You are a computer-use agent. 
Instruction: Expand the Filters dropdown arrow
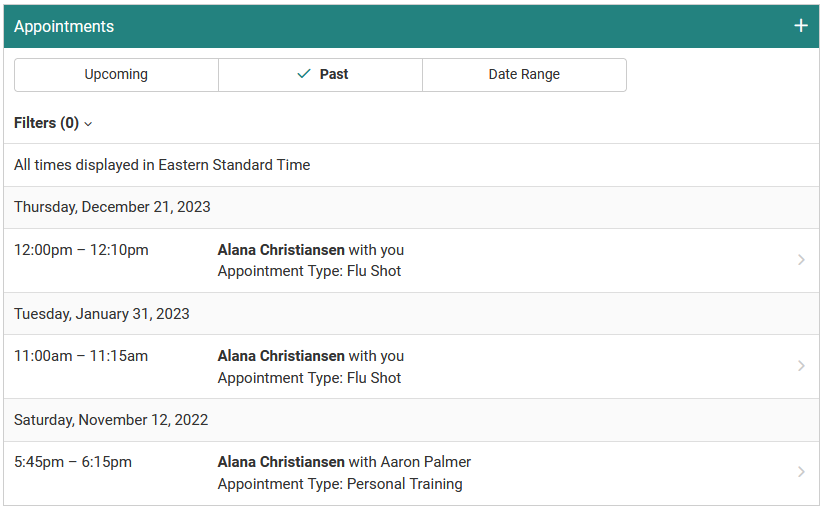click(88, 124)
